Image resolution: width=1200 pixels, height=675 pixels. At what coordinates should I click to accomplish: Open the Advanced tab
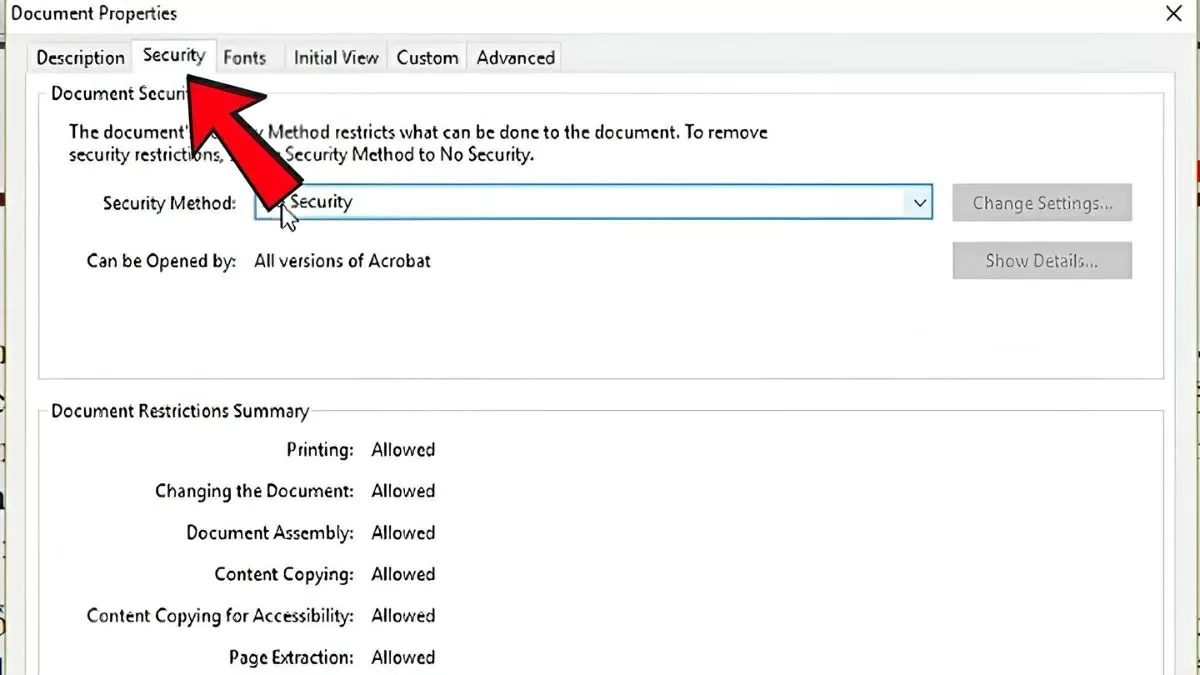coord(514,57)
